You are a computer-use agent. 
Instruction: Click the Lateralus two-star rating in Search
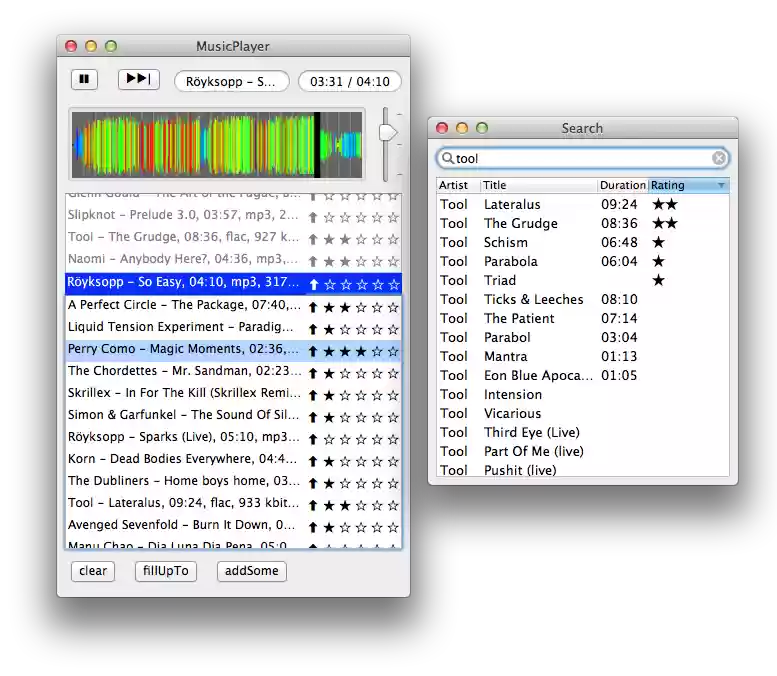pyautogui.click(x=665, y=204)
